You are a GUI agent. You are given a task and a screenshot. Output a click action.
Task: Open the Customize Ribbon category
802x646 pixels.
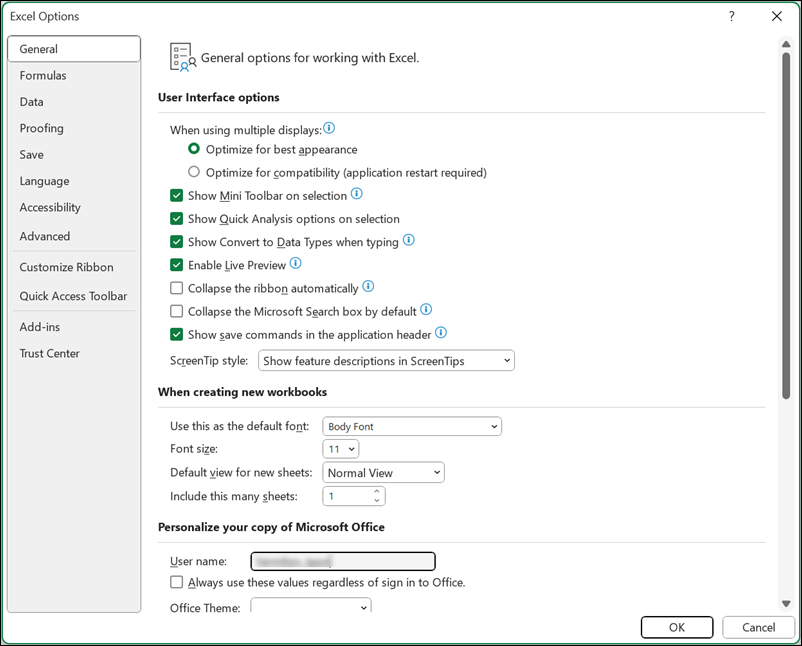(74, 267)
